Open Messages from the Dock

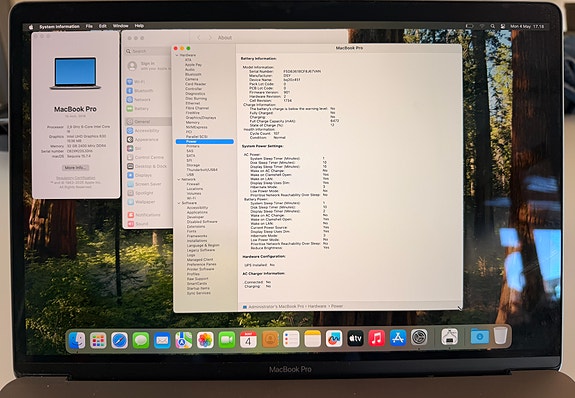click(141, 340)
